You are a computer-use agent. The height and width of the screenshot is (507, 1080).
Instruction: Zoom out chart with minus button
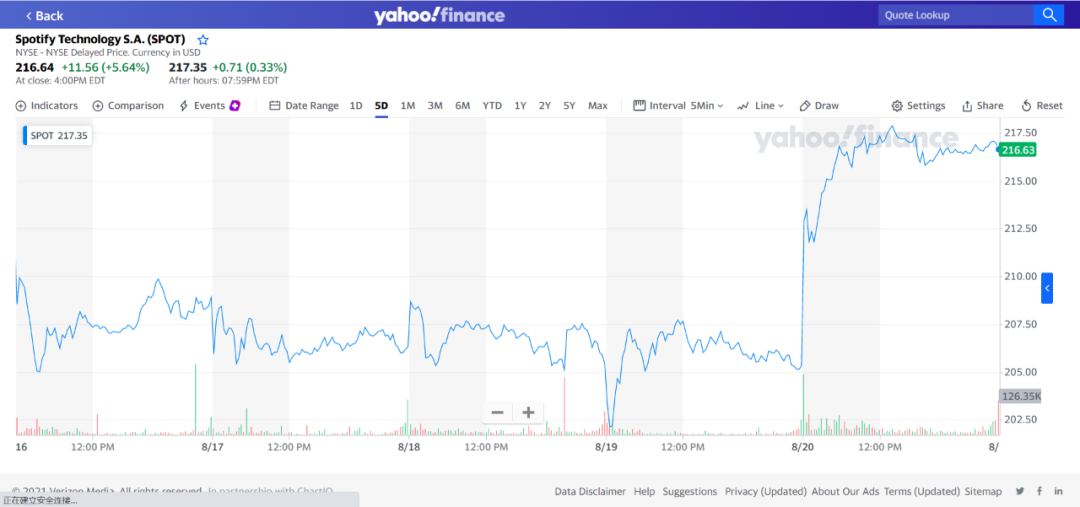tap(497, 412)
